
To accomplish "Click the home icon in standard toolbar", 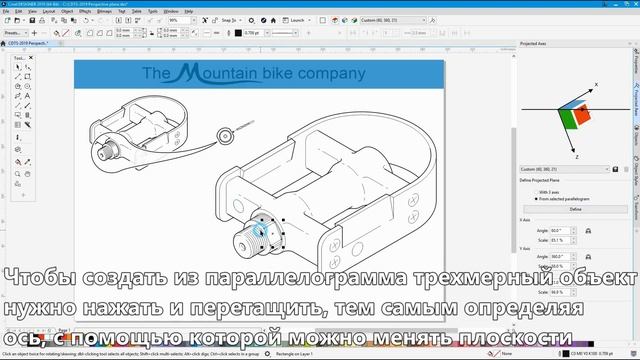I will point(273,20).
